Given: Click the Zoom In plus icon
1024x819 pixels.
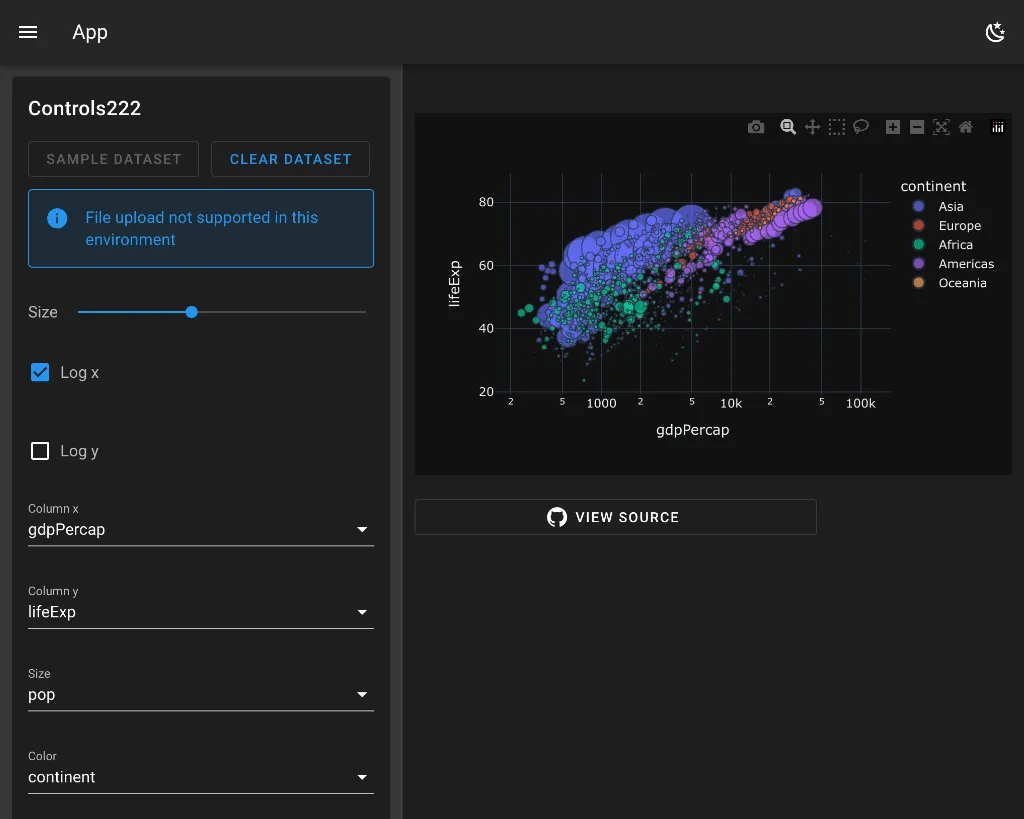Looking at the screenshot, I should pos(893,127).
